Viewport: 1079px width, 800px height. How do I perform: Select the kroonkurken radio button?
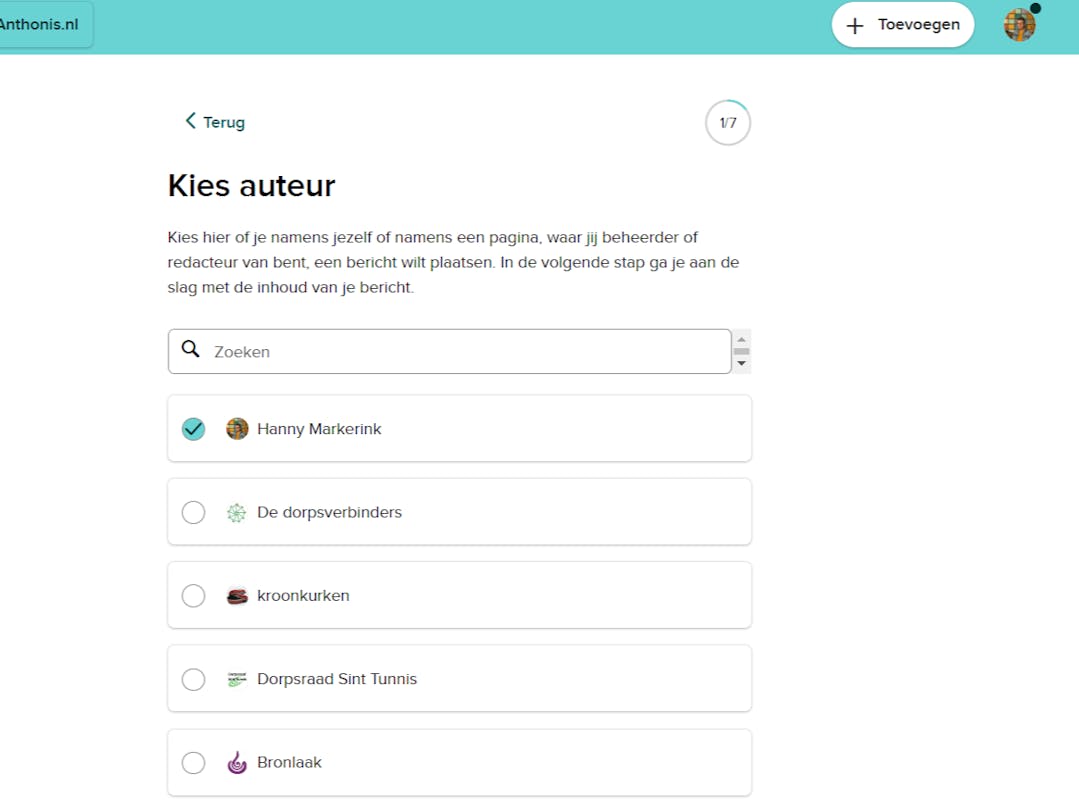pos(193,596)
